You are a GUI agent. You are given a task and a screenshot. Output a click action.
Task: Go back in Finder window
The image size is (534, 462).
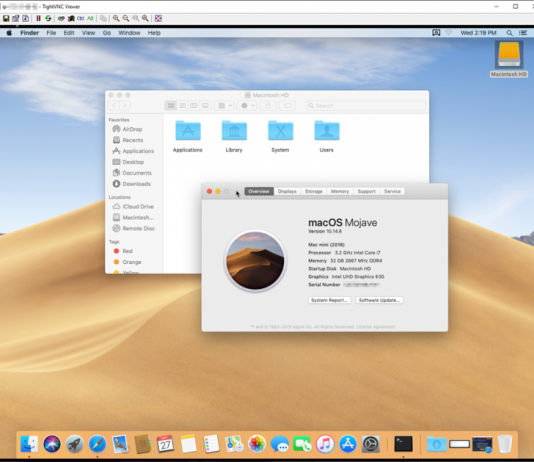pos(114,106)
